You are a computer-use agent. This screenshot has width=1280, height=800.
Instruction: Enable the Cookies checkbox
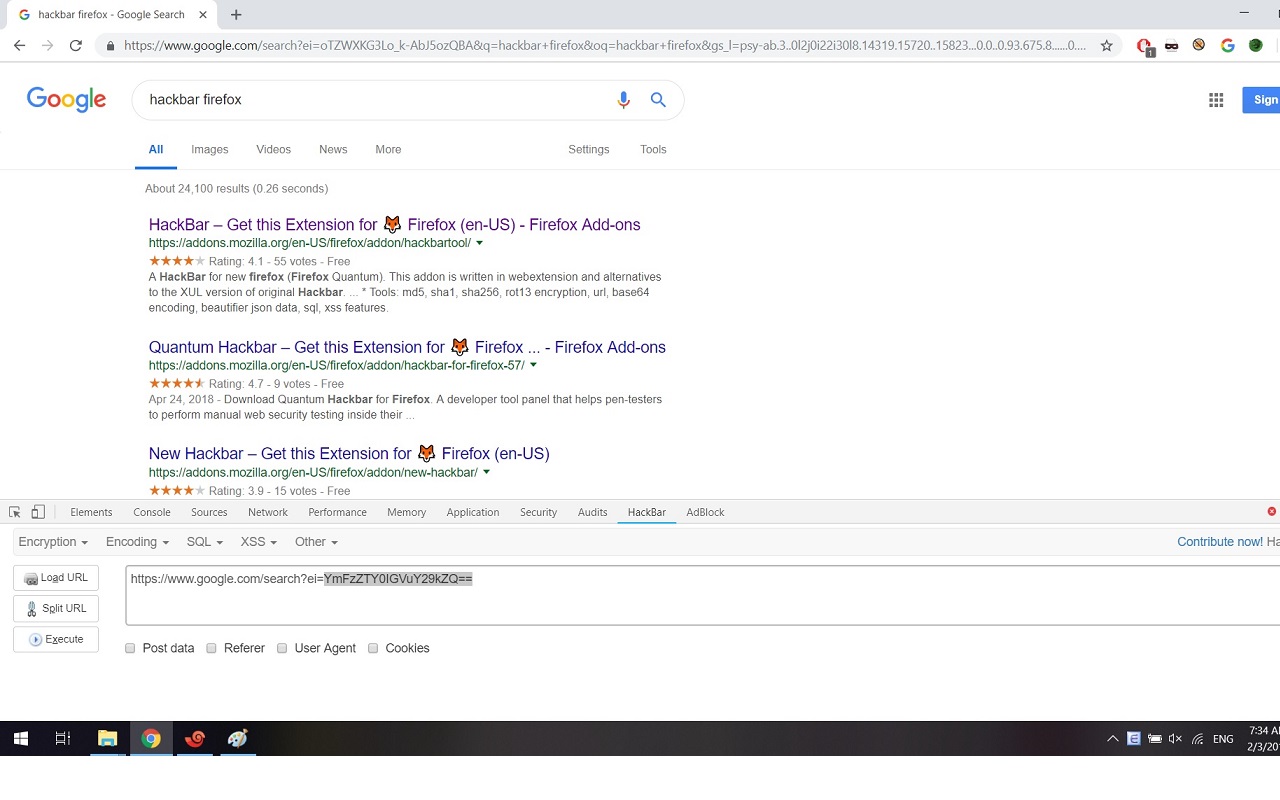tap(373, 648)
